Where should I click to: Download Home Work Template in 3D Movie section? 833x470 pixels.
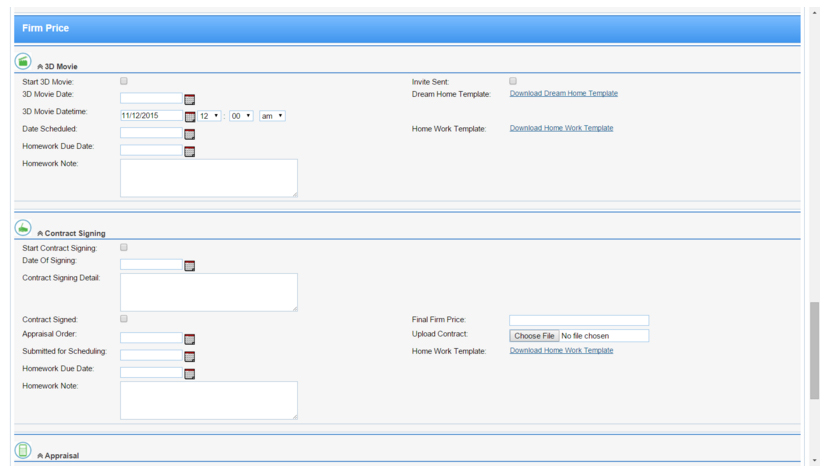pyautogui.click(x=562, y=128)
